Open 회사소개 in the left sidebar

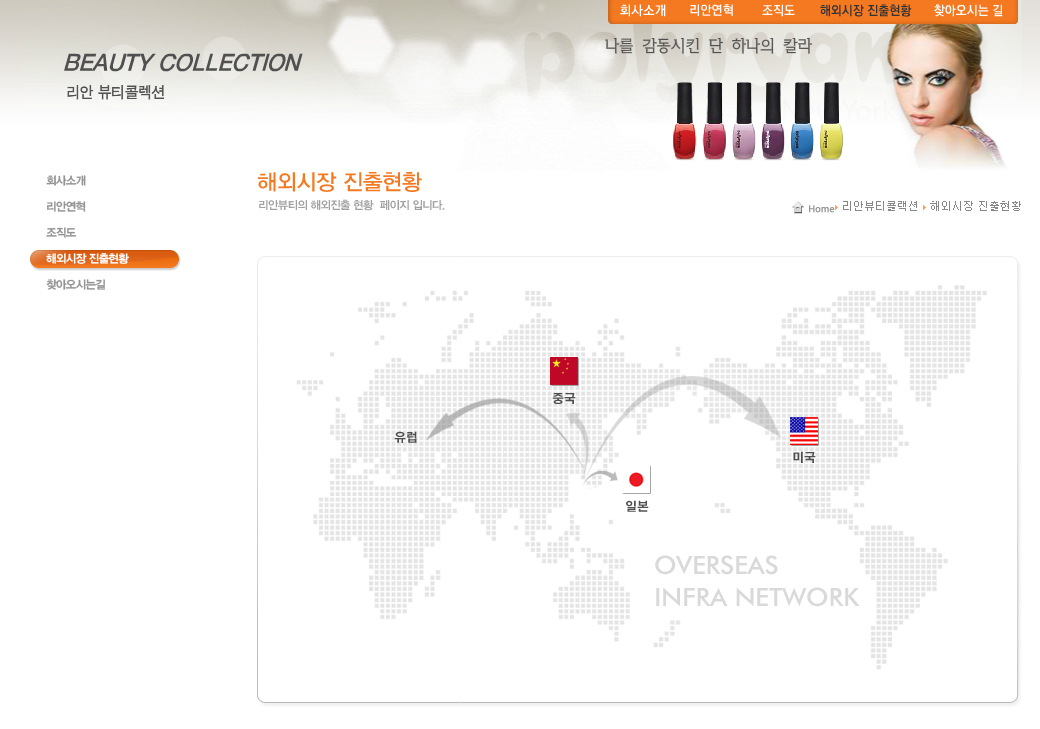[66, 181]
